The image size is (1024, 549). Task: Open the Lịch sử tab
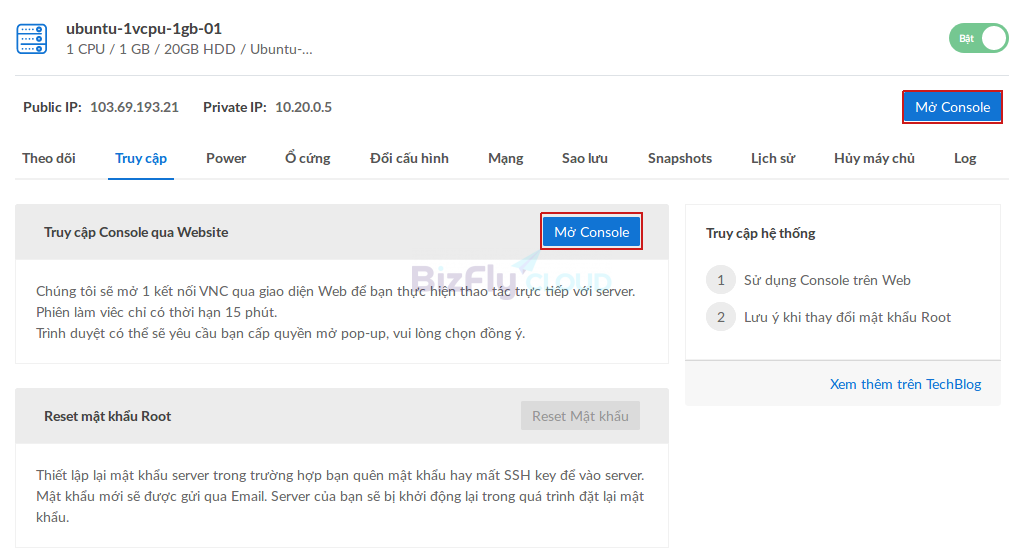[773, 158]
